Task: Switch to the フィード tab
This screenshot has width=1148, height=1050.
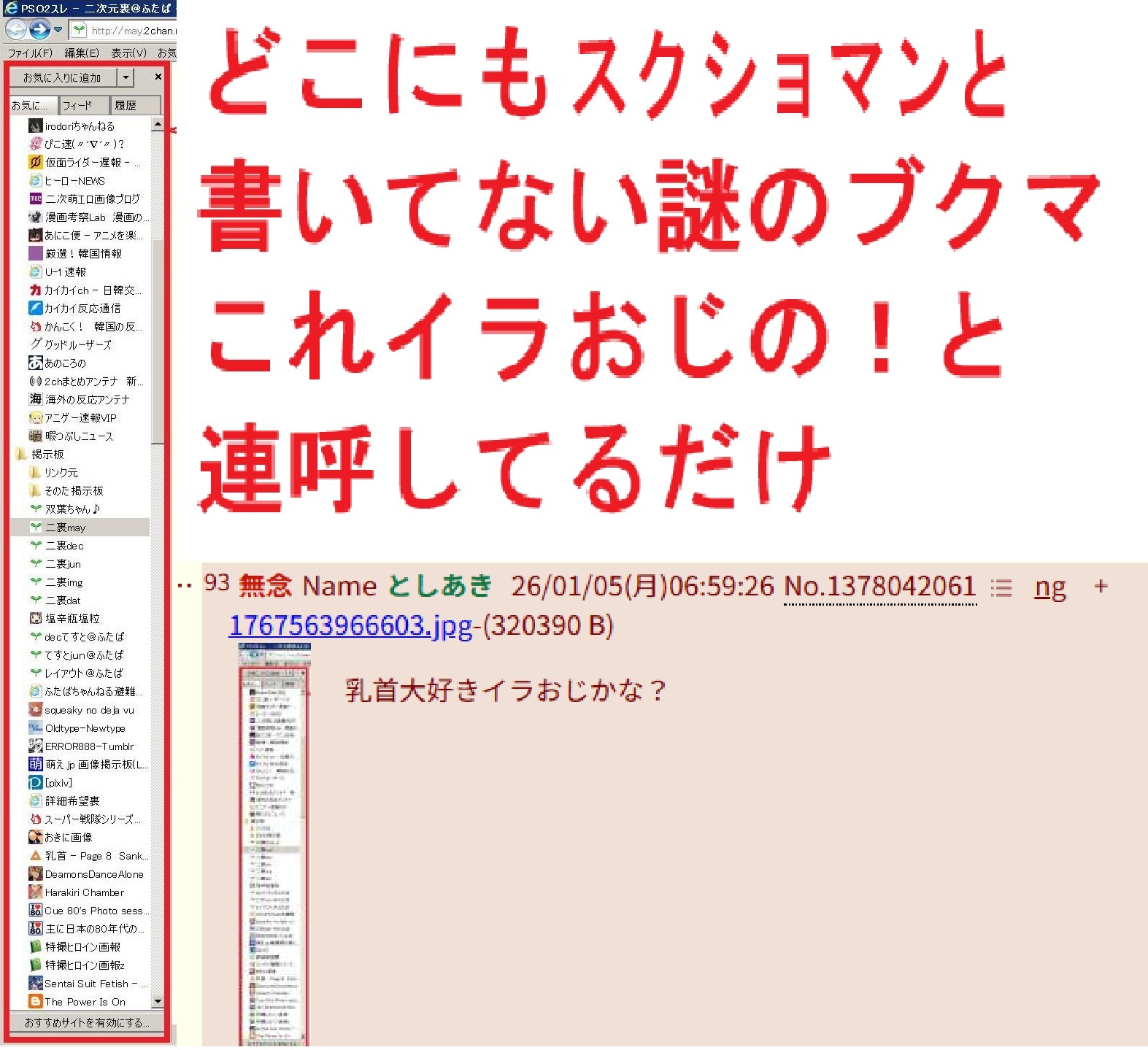Action: coord(84,105)
